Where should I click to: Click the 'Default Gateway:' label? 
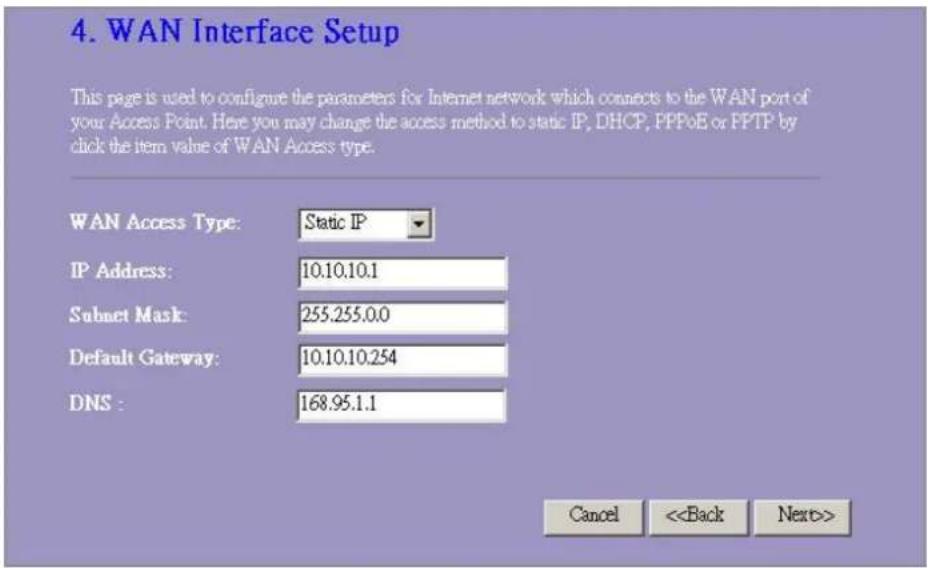coord(144,358)
